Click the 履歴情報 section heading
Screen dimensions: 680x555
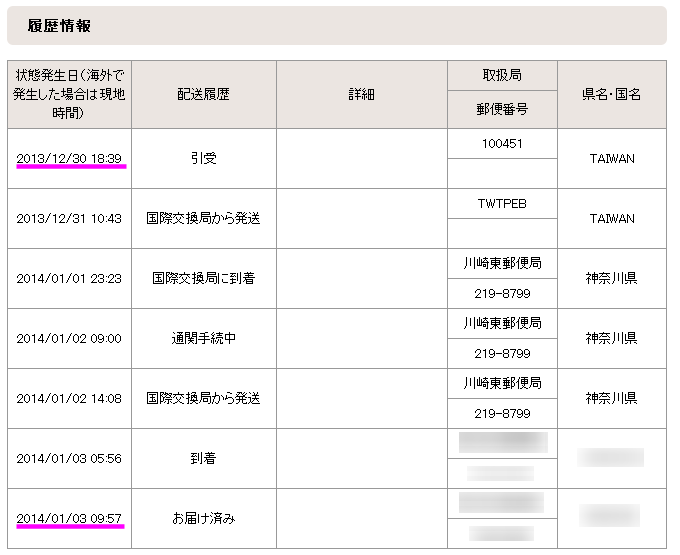tap(61, 26)
